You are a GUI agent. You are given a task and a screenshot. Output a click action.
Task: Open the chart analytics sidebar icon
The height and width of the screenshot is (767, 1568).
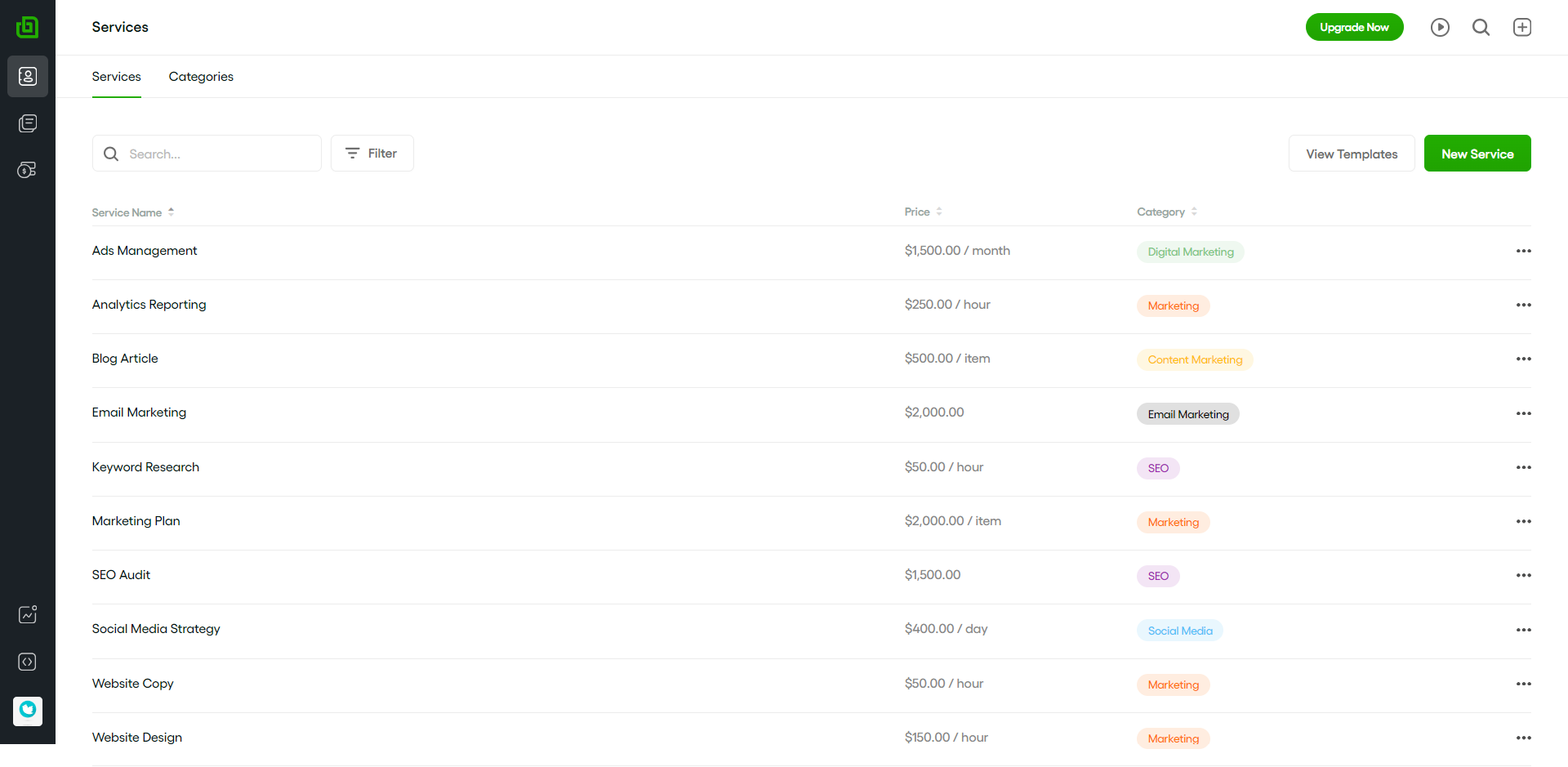click(x=28, y=614)
